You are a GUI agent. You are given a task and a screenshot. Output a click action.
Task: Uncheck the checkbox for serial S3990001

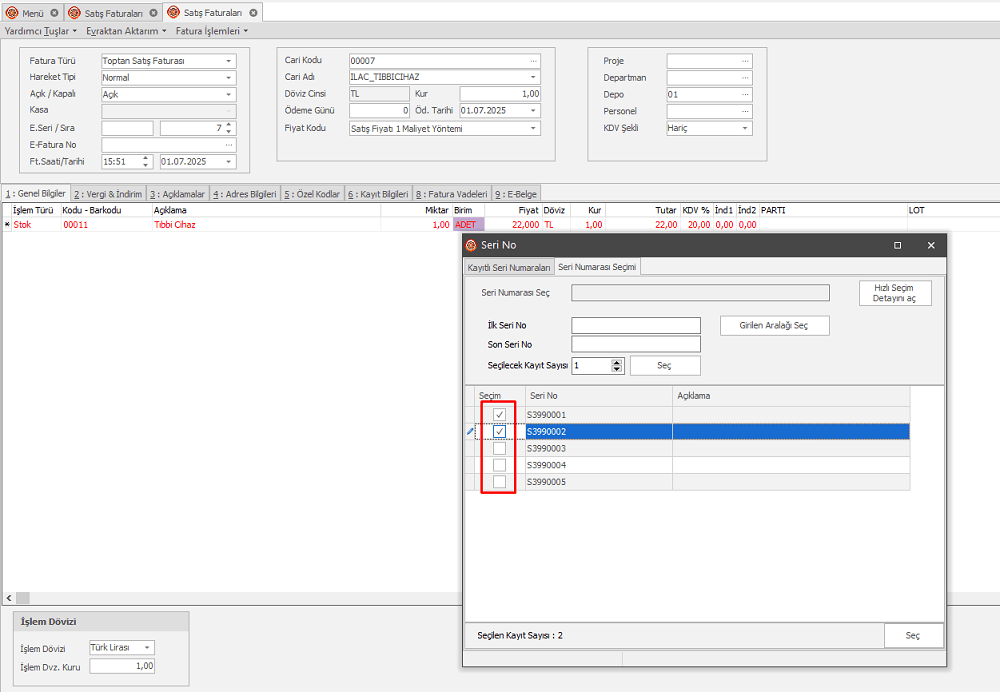tap(499, 415)
